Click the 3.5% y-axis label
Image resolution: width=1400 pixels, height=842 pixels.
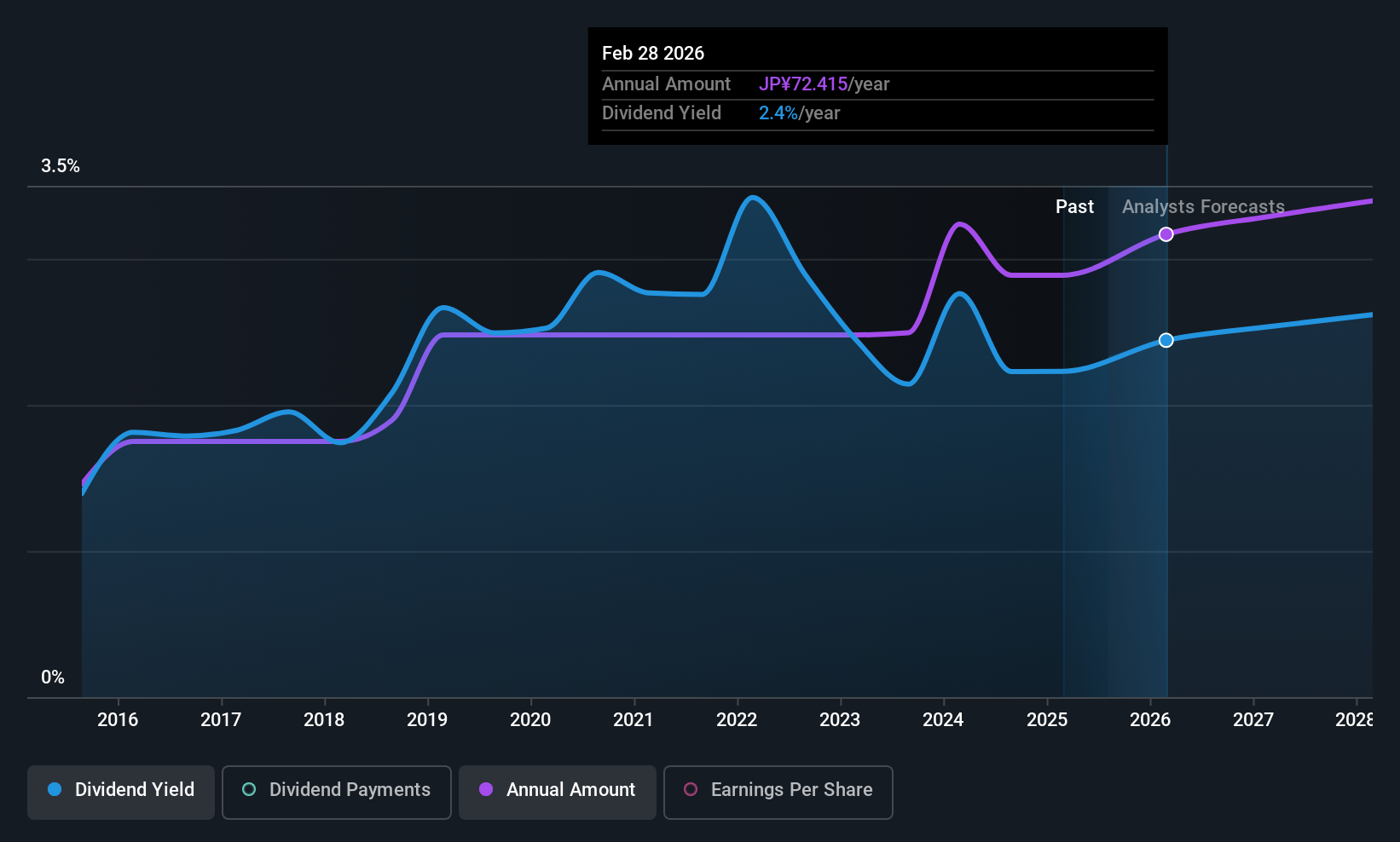(x=61, y=166)
